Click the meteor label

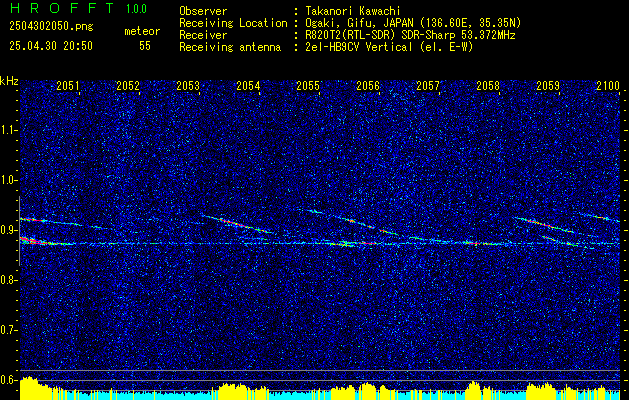142,31
